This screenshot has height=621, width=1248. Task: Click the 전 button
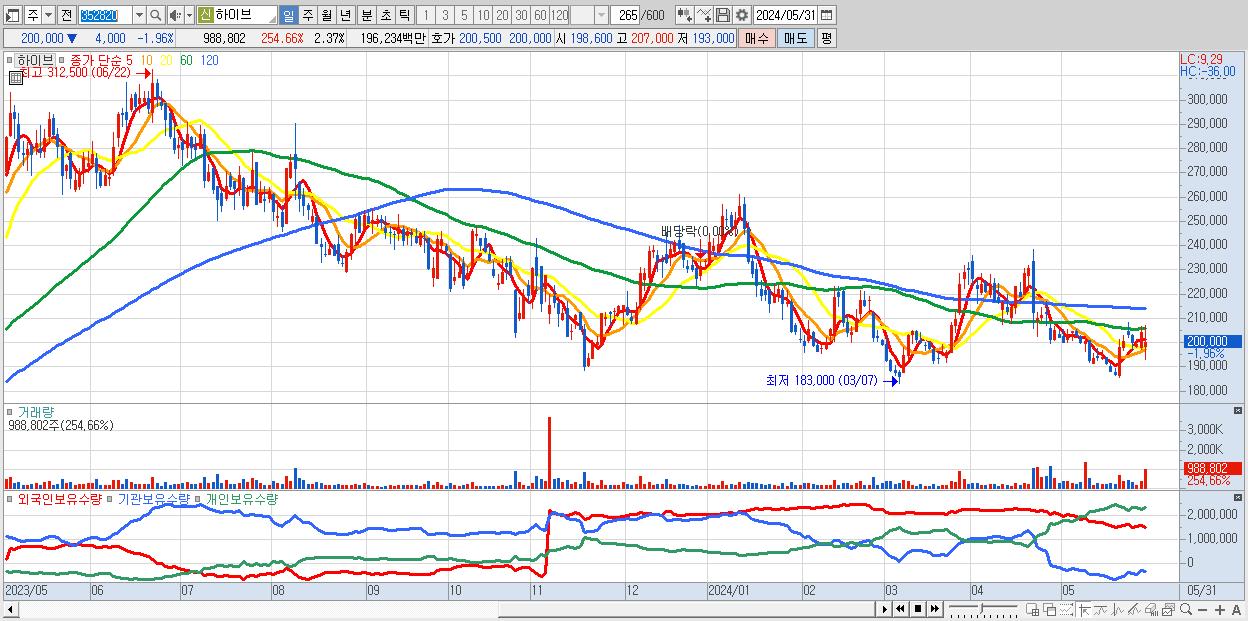pyautogui.click(x=66, y=15)
